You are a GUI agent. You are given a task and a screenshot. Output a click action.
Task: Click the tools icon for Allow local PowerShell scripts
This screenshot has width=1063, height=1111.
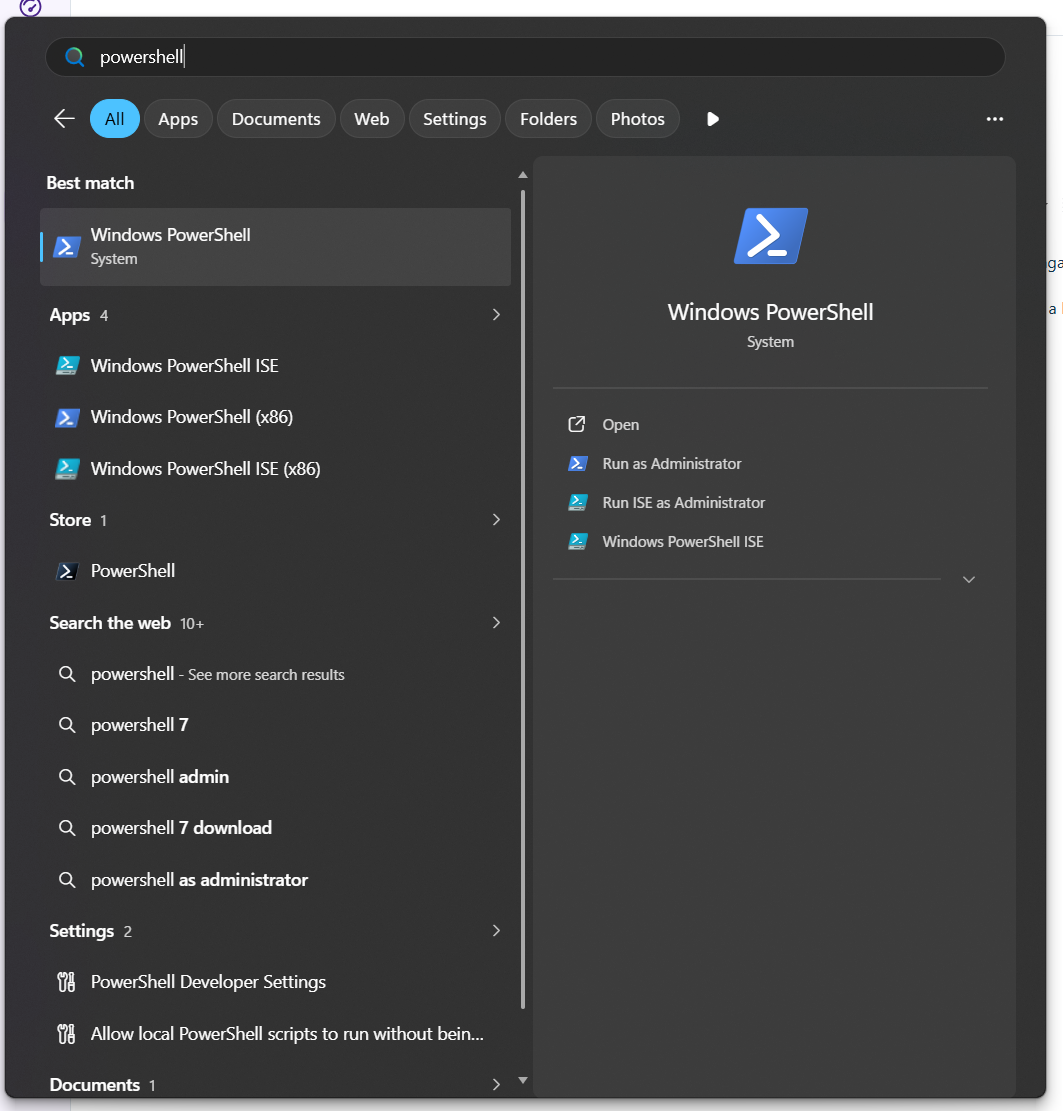(66, 1034)
